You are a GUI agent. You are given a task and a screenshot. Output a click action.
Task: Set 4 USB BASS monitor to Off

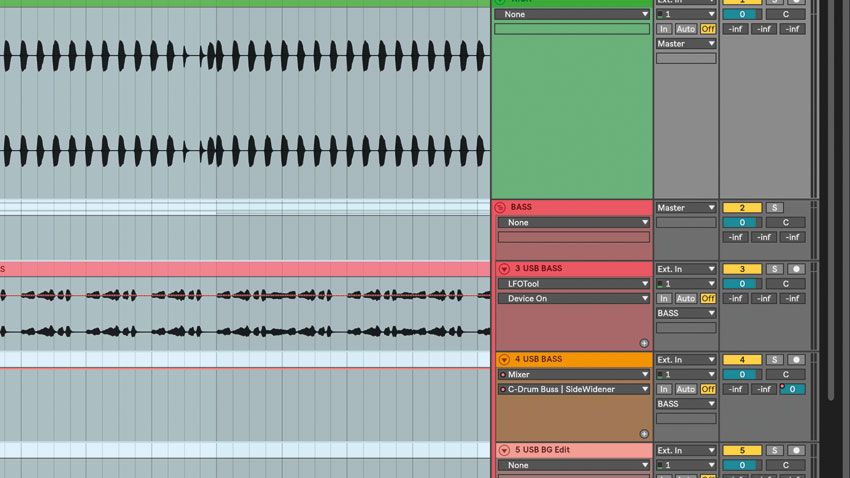tap(708, 389)
